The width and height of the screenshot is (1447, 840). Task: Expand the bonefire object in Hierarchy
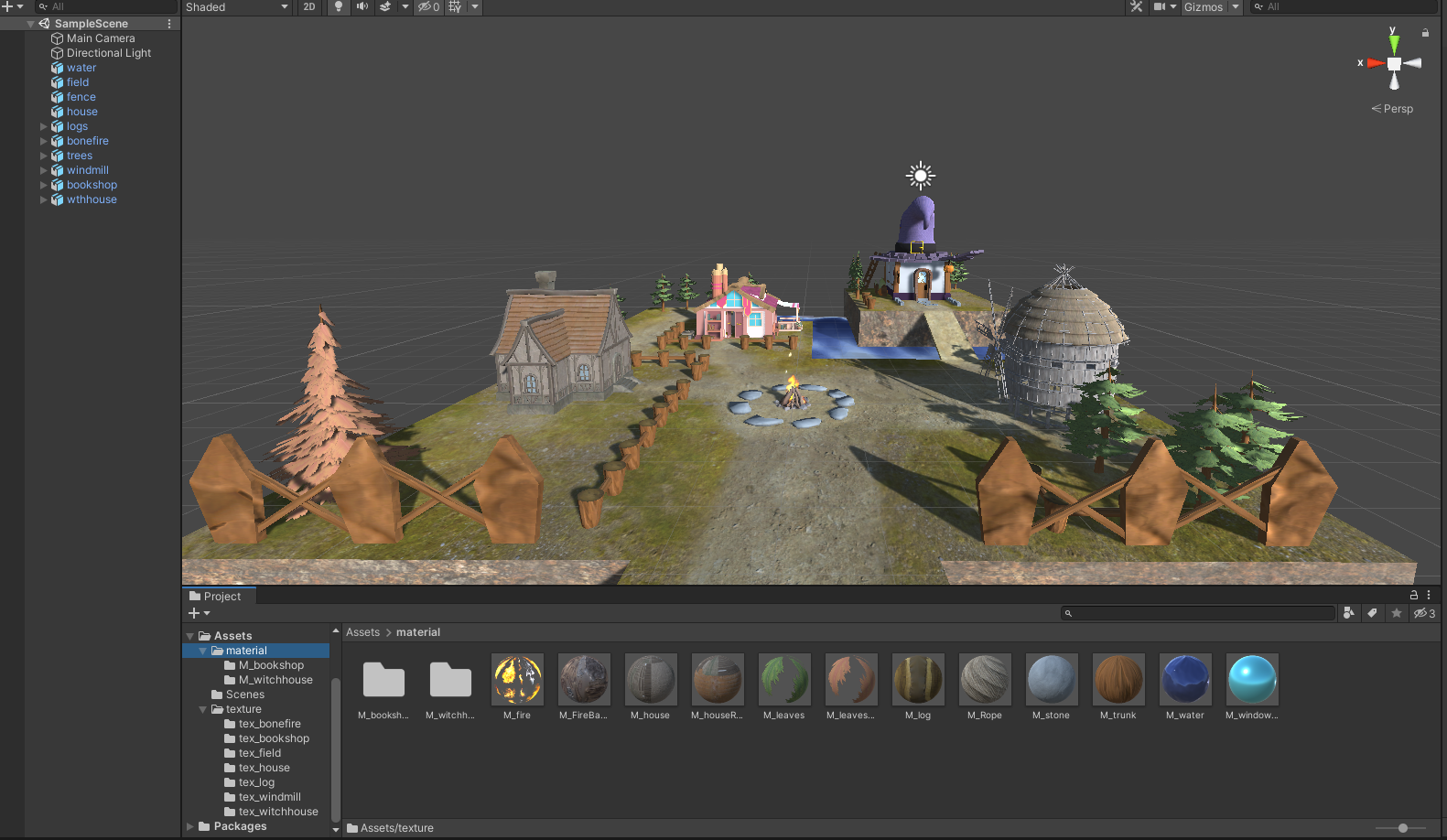click(x=43, y=141)
